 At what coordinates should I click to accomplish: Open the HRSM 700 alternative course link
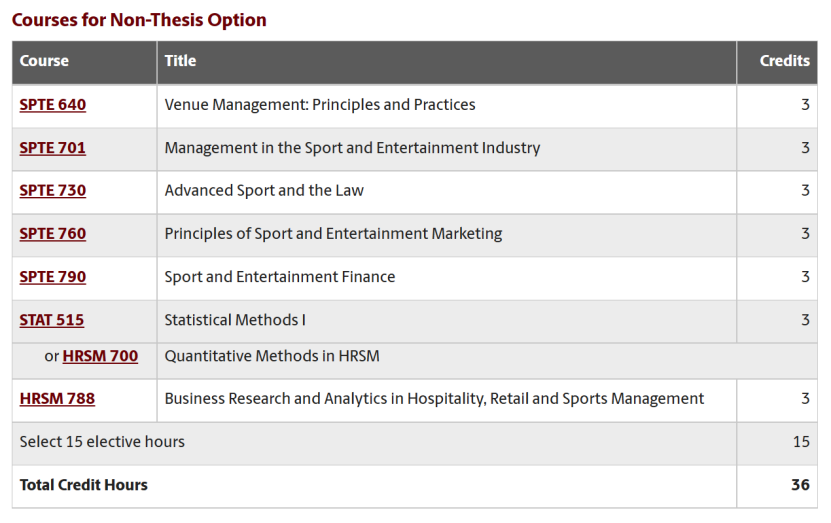click(x=100, y=356)
